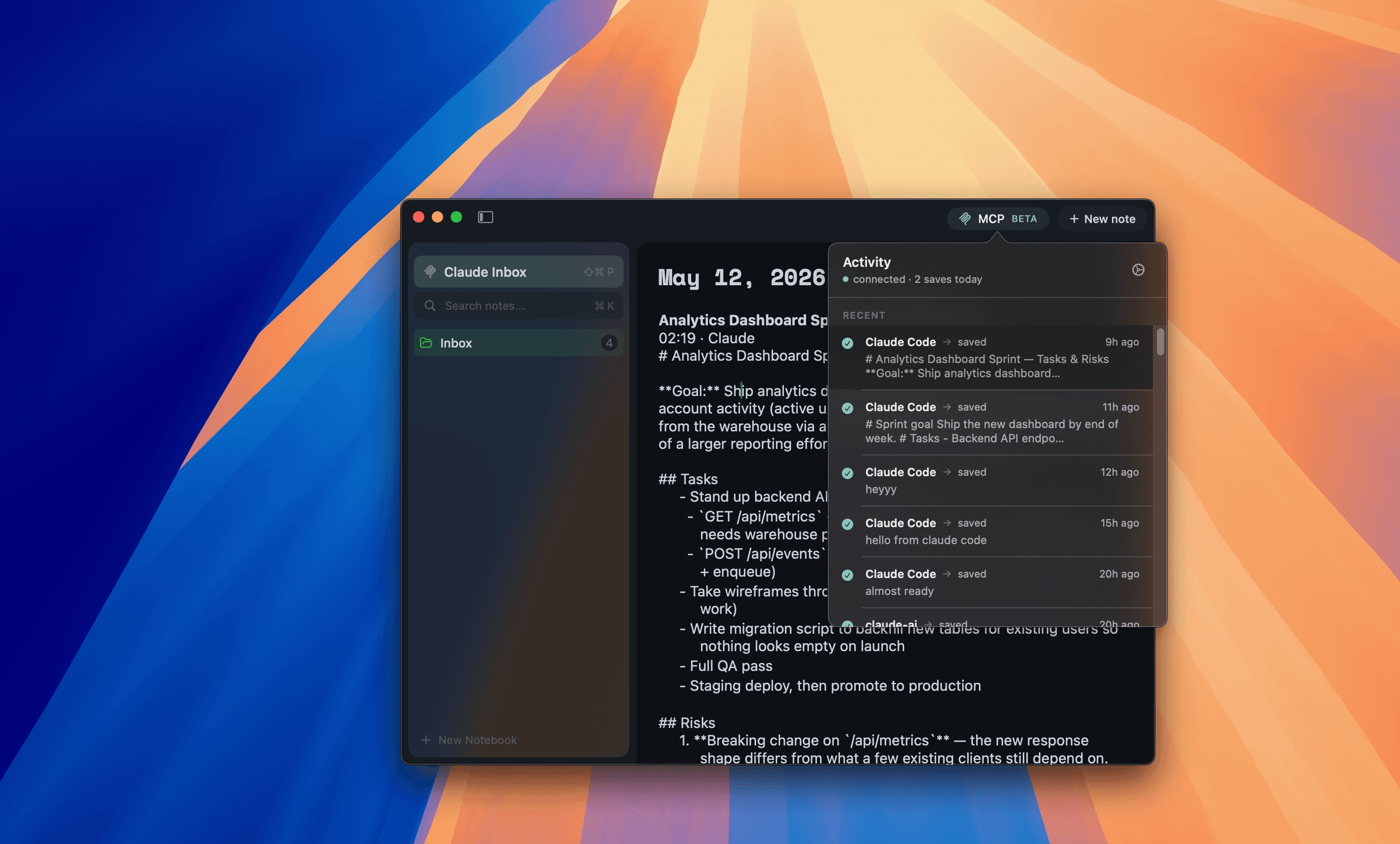Click check icon of 'almost ready' entry
This screenshot has width=1400, height=844.
pyautogui.click(x=847, y=575)
